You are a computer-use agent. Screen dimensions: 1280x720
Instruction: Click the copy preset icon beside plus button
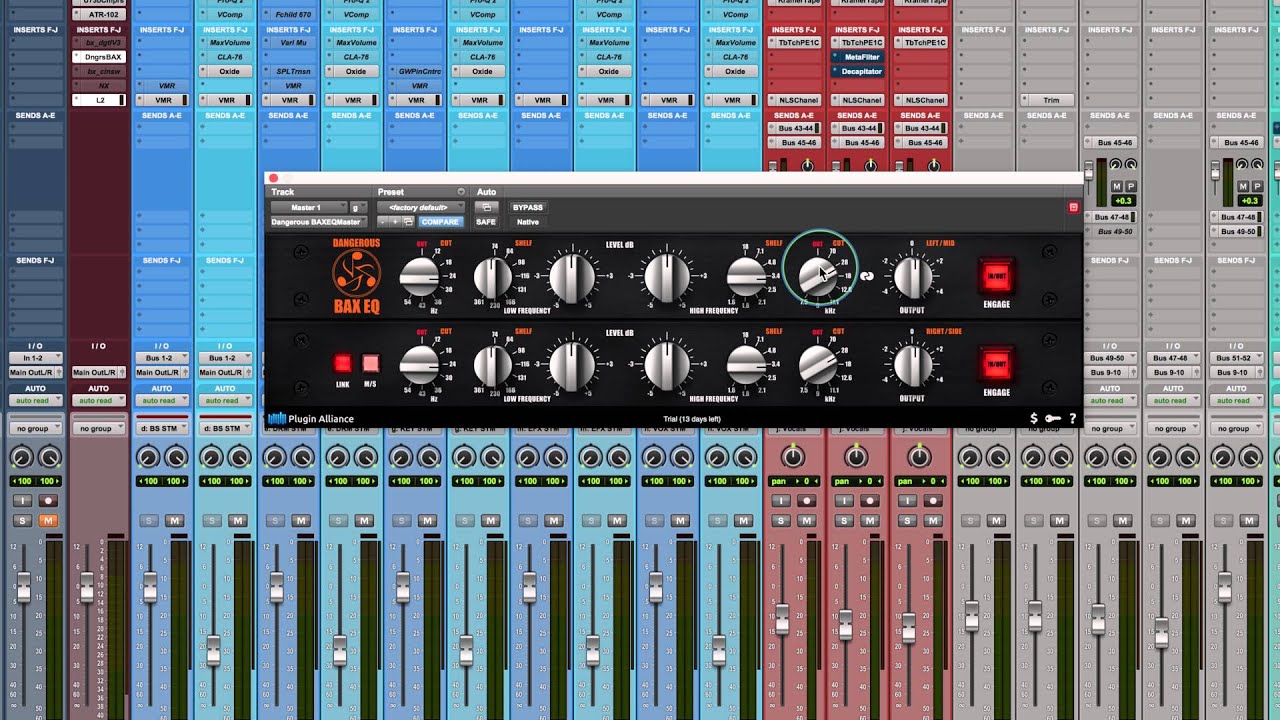click(x=407, y=222)
